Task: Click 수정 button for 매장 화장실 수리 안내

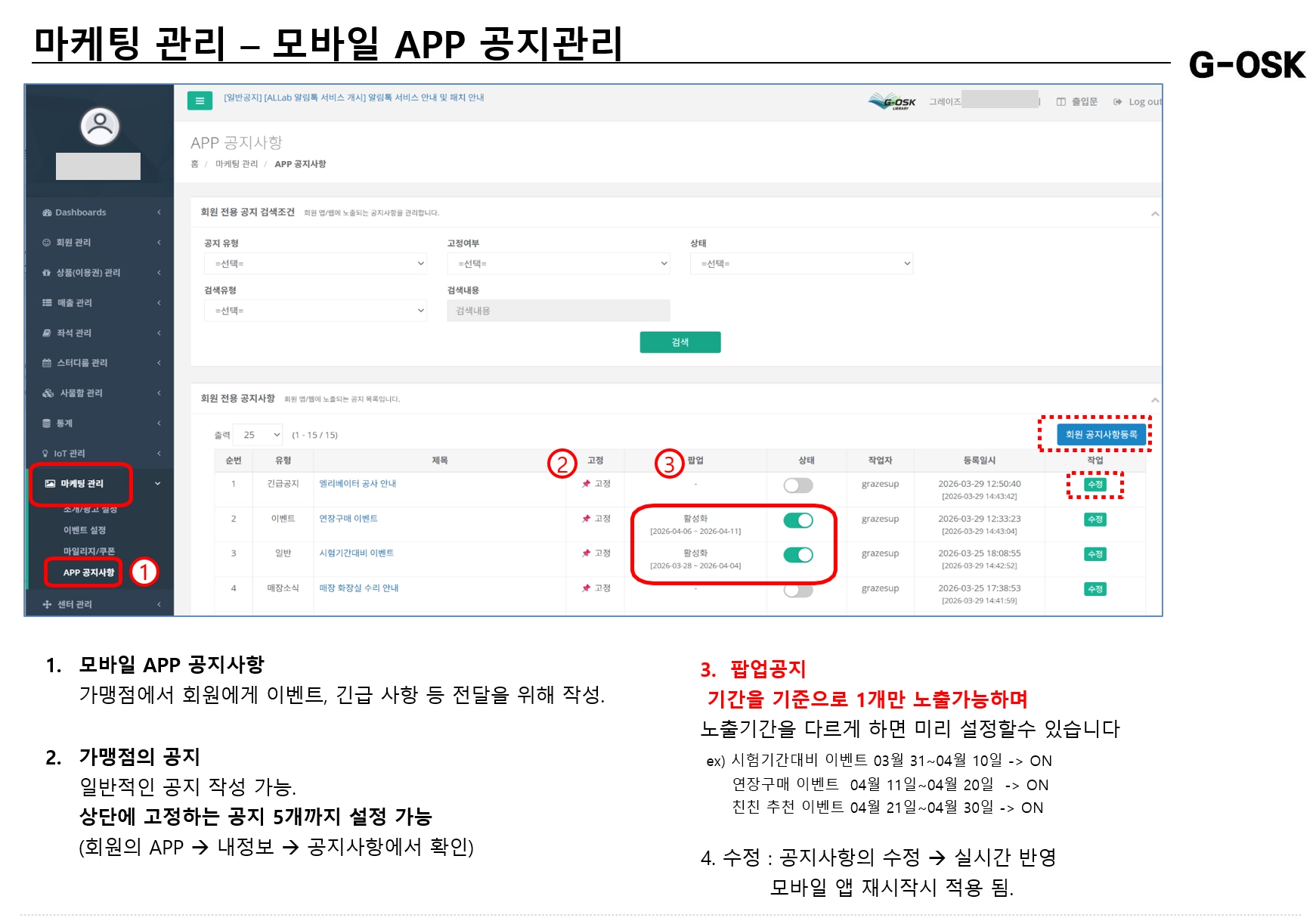Action: (1095, 589)
